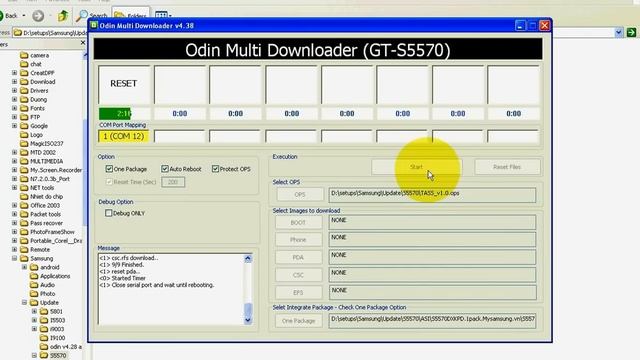Image resolution: width=640 pixels, height=360 pixels.
Task: Select the MagicISO237 folder
Action: pyautogui.click(x=47, y=144)
